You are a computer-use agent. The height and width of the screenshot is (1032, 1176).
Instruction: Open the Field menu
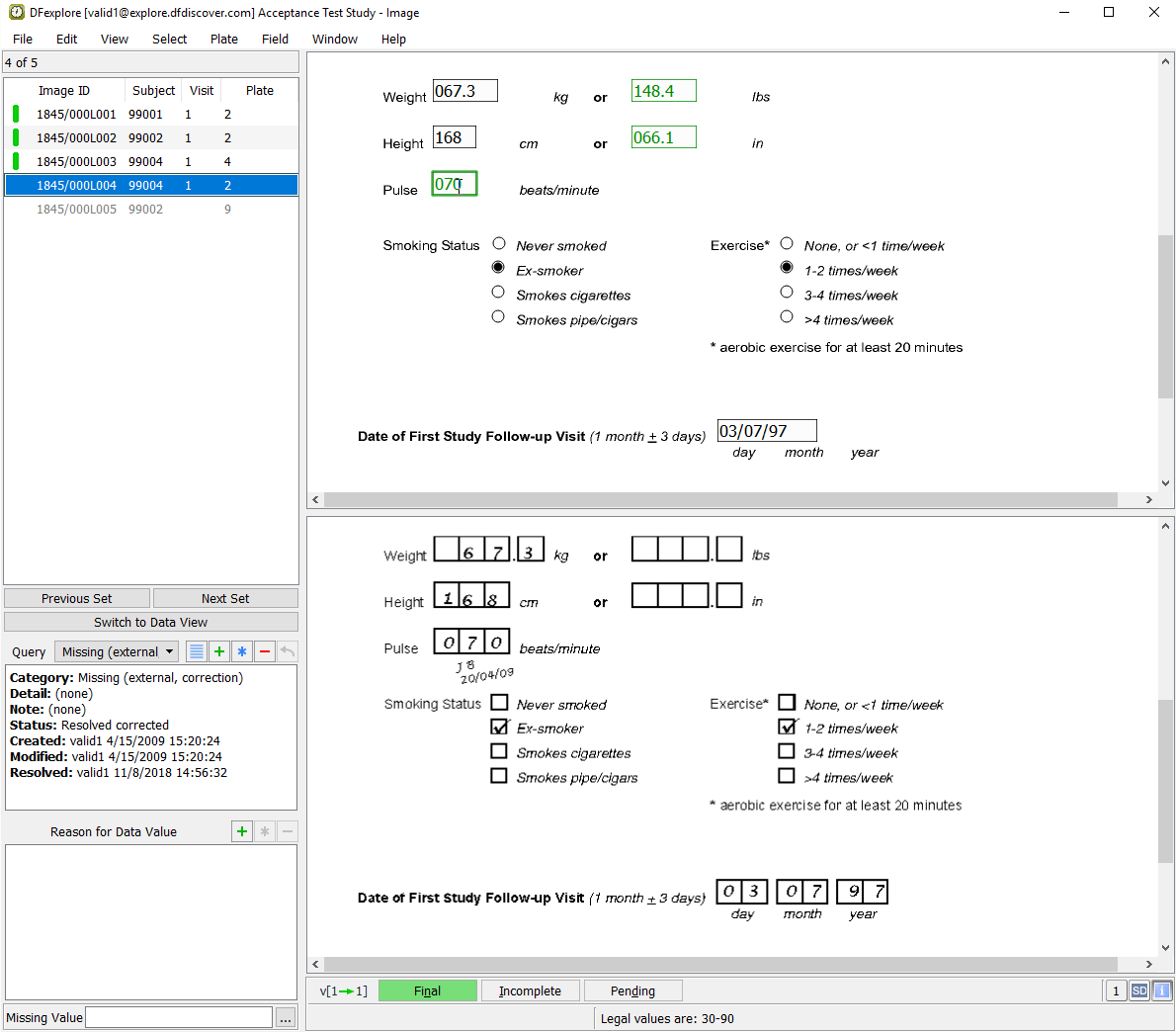[x=275, y=40]
